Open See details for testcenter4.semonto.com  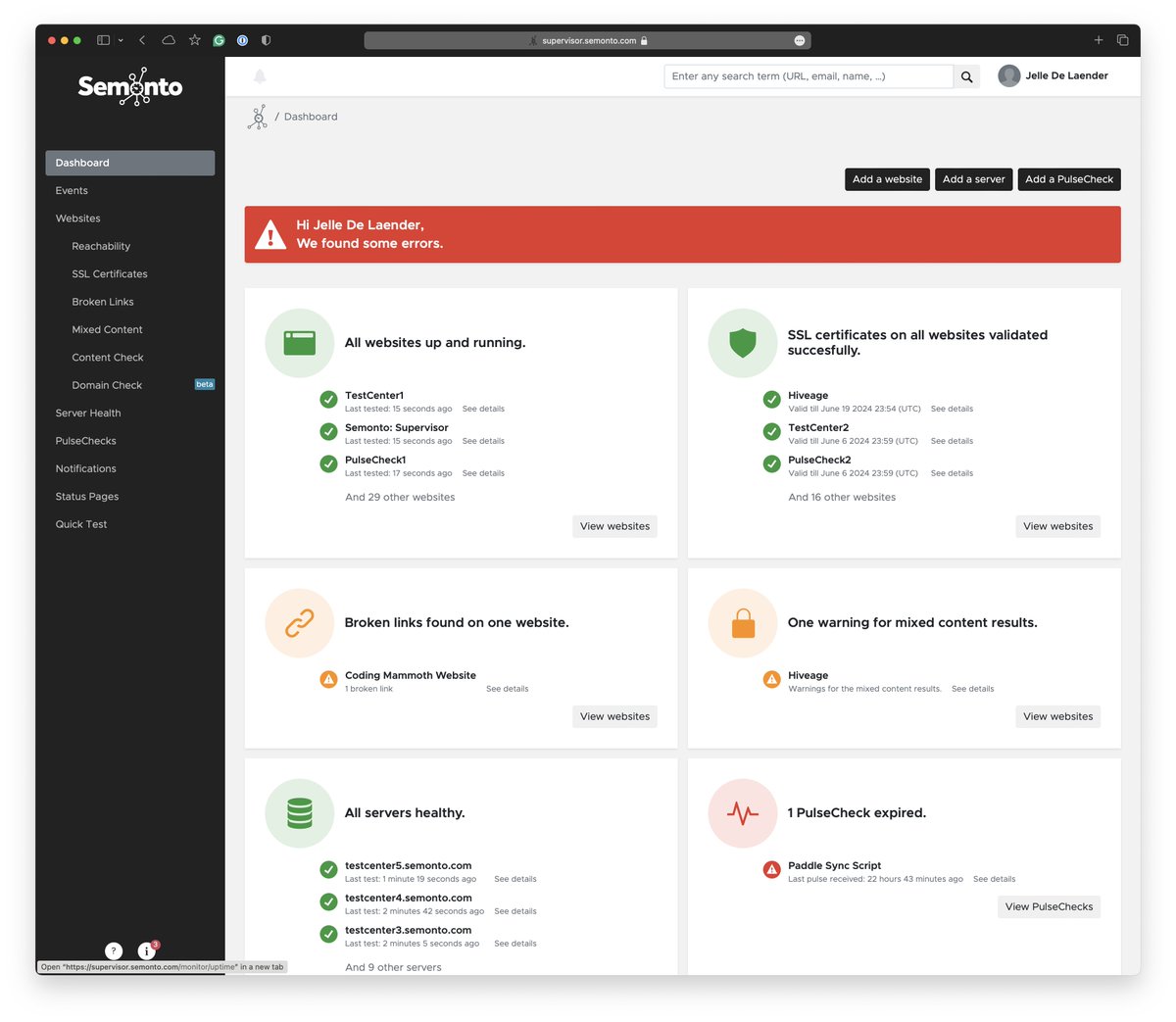coord(515,911)
